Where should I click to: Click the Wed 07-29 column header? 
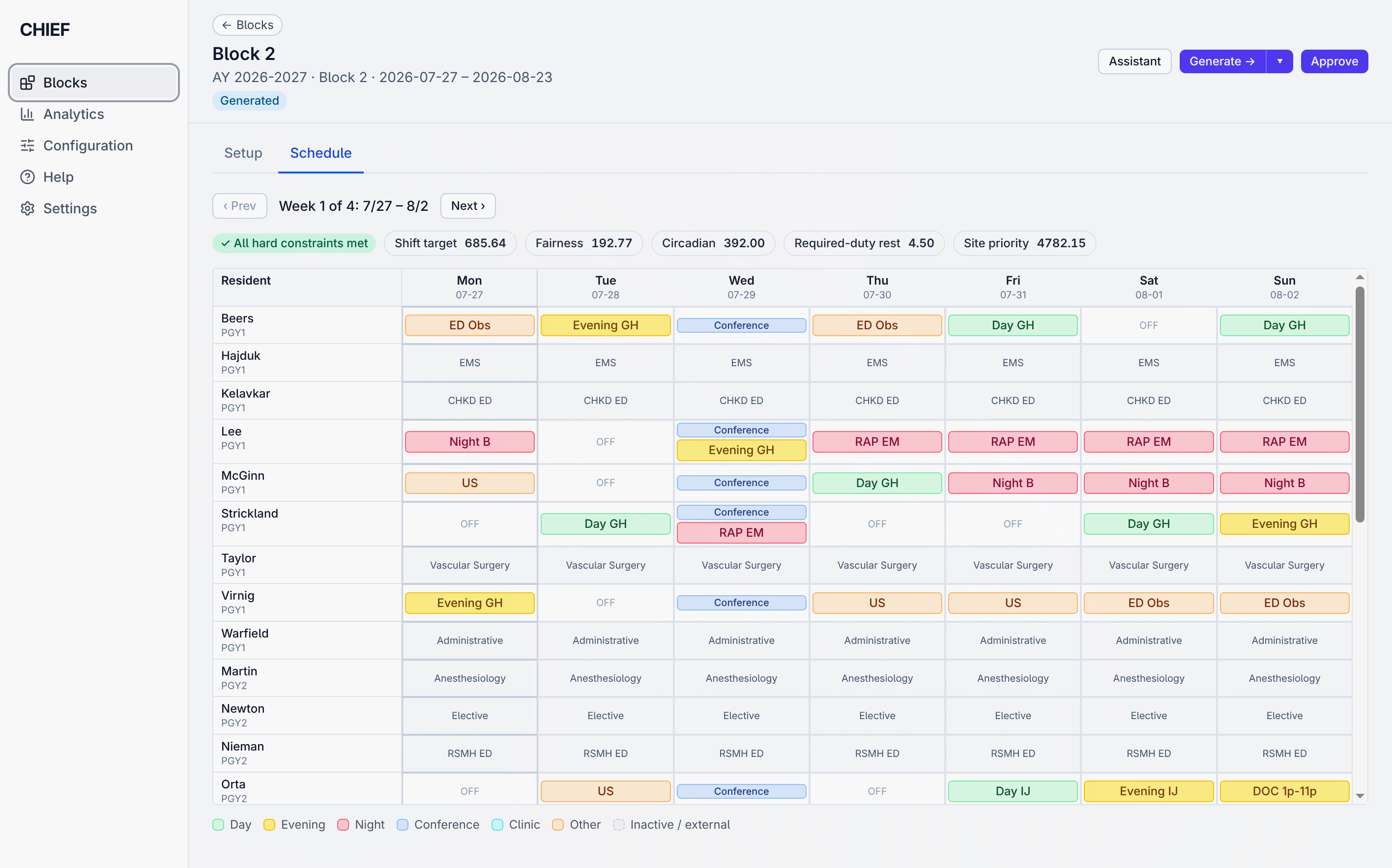pos(741,287)
